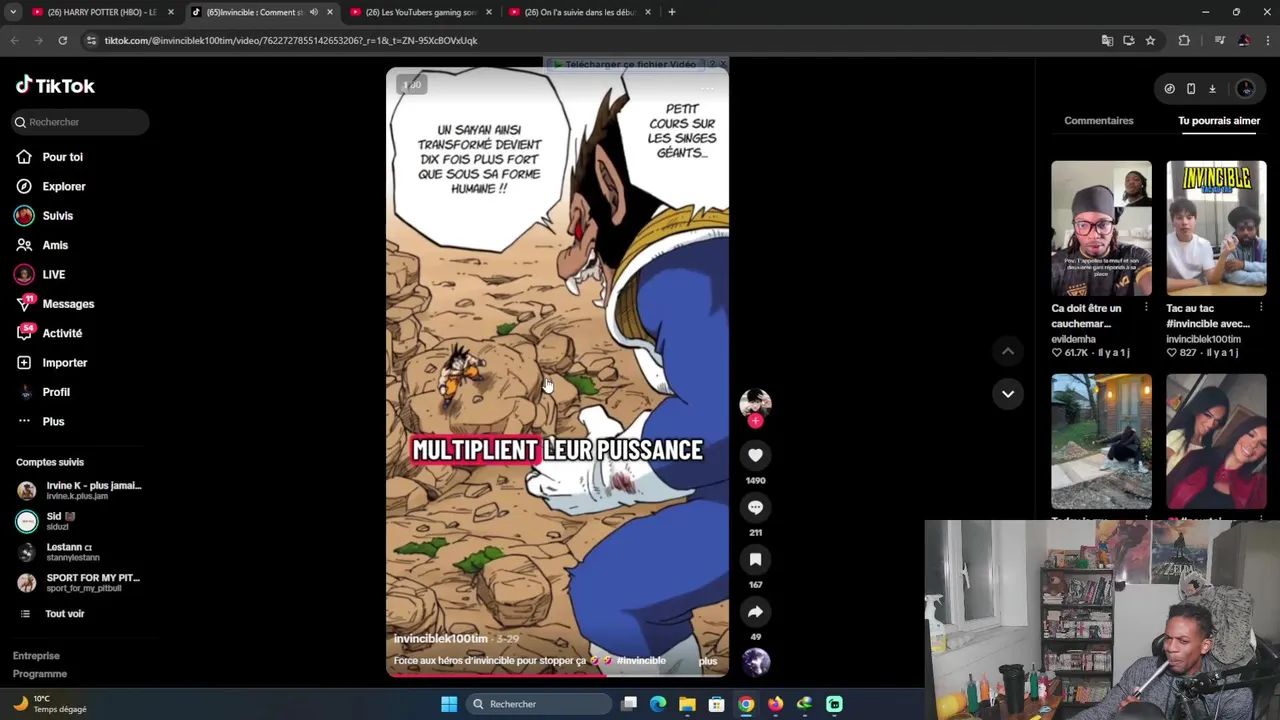Open Tac au tac #invincible video thumbnail
1280x720 pixels.
(1216, 228)
